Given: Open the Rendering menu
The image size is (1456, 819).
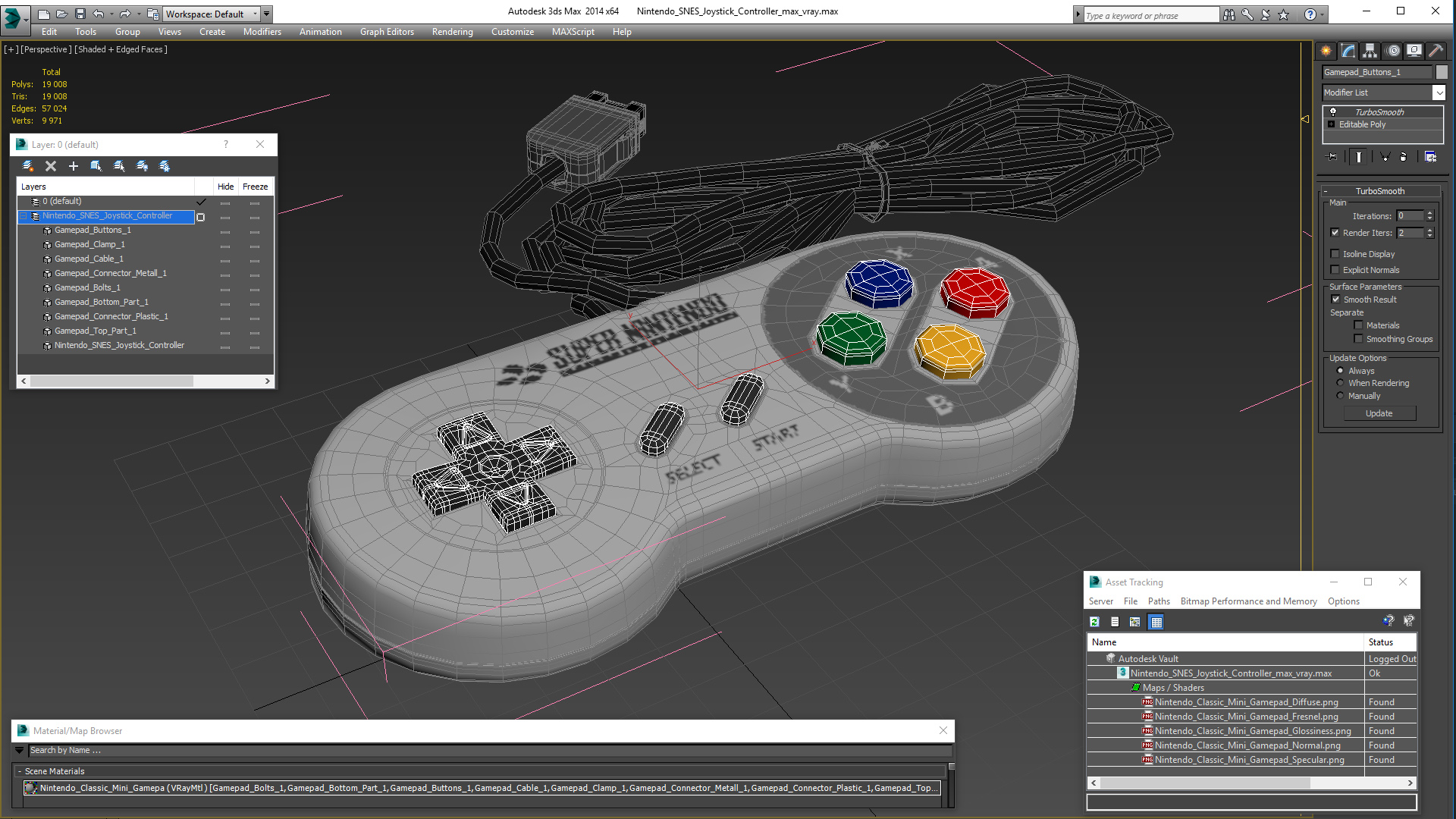Looking at the screenshot, I should [453, 32].
